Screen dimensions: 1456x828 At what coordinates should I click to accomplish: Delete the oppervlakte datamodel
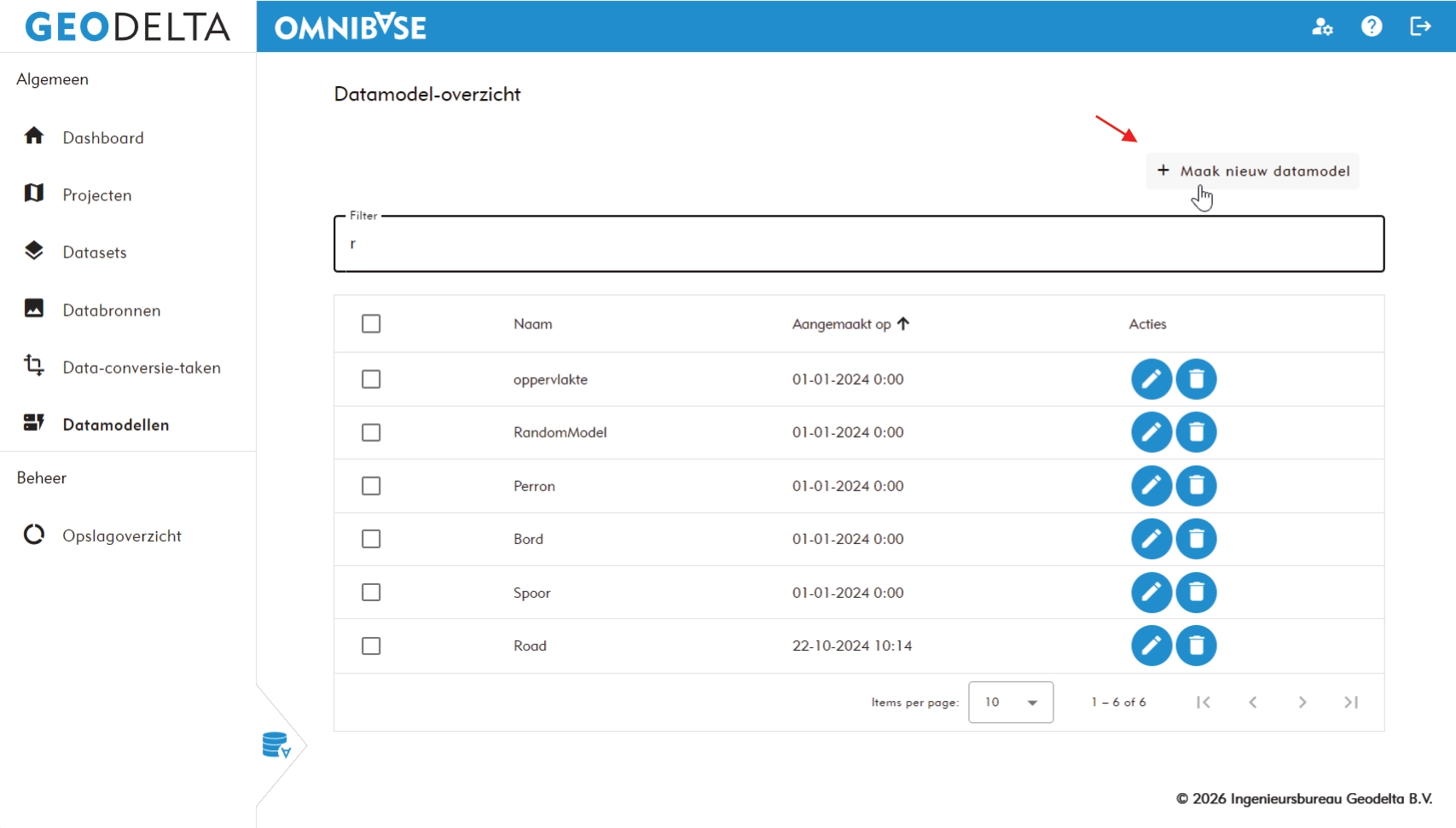coord(1196,379)
